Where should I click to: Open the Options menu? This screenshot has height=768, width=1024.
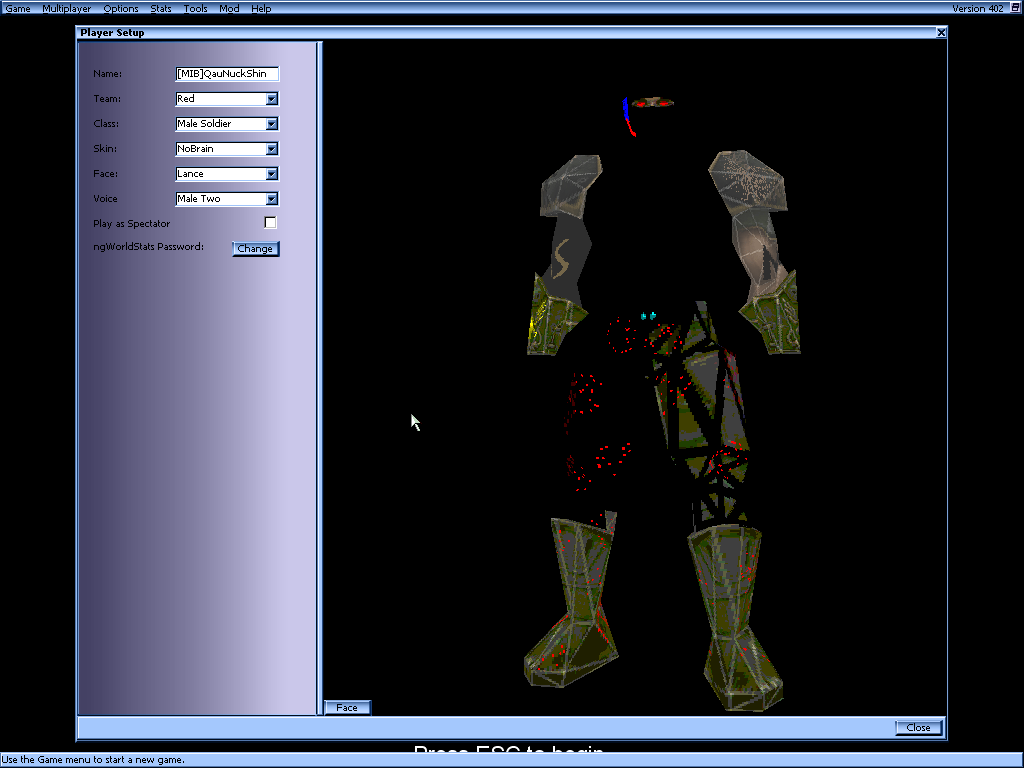pyautogui.click(x=120, y=8)
